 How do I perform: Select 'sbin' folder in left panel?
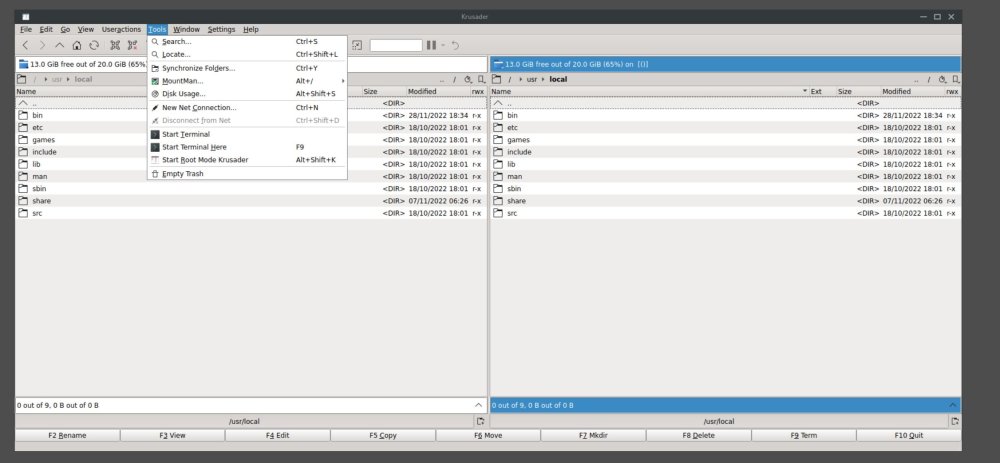point(251,189)
